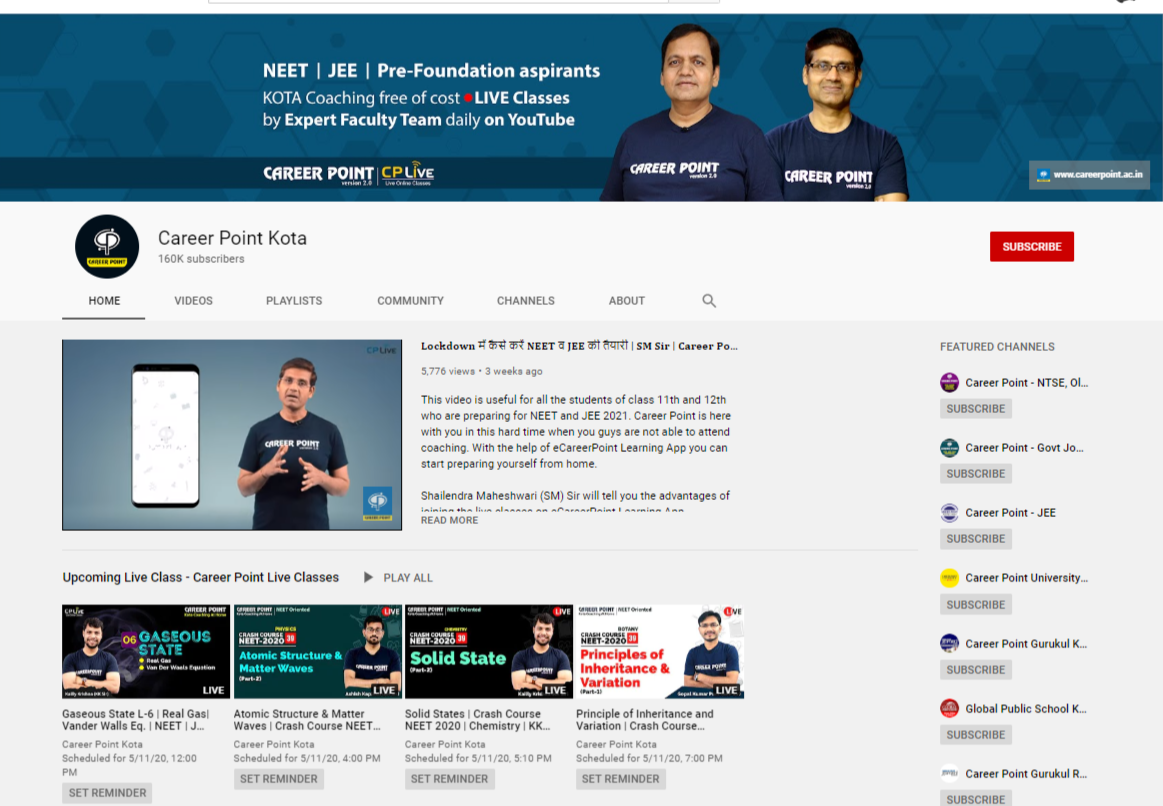
Task: Subscribe to Career Point Kota with red button
Action: (x=1032, y=246)
